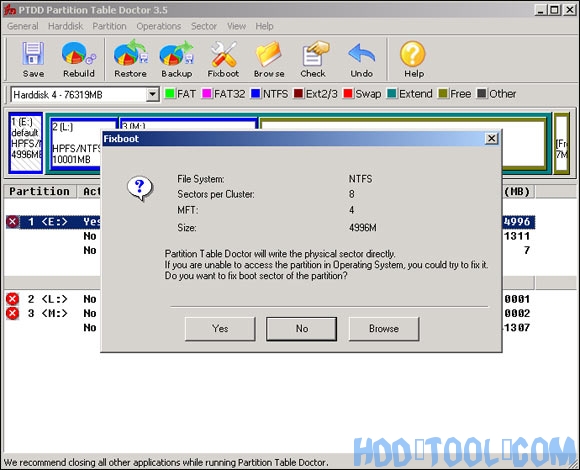Click the olive Free legend swatch

coord(443,93)
